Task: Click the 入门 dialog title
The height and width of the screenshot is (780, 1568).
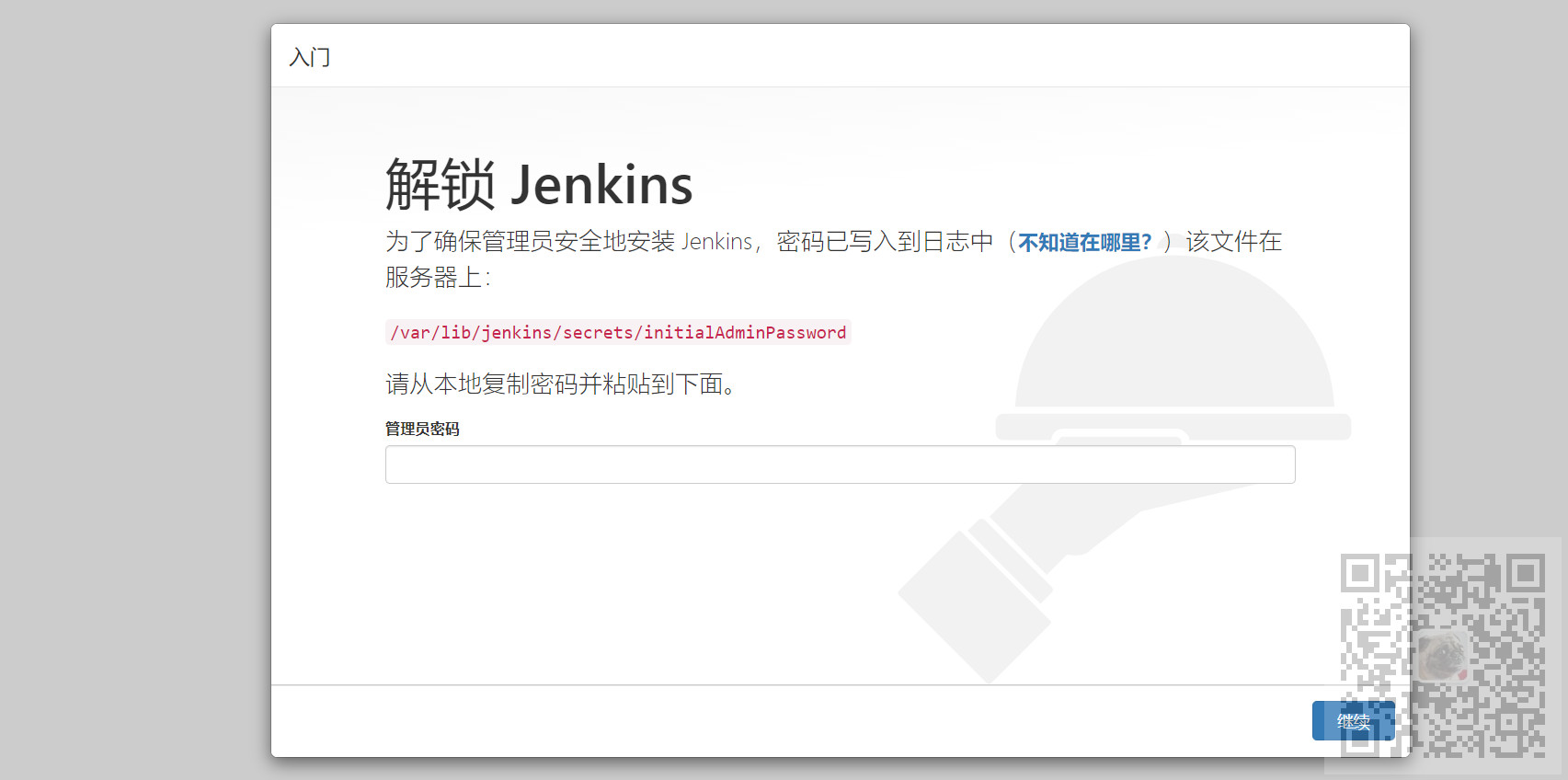Action: click(x=310, y=57)
